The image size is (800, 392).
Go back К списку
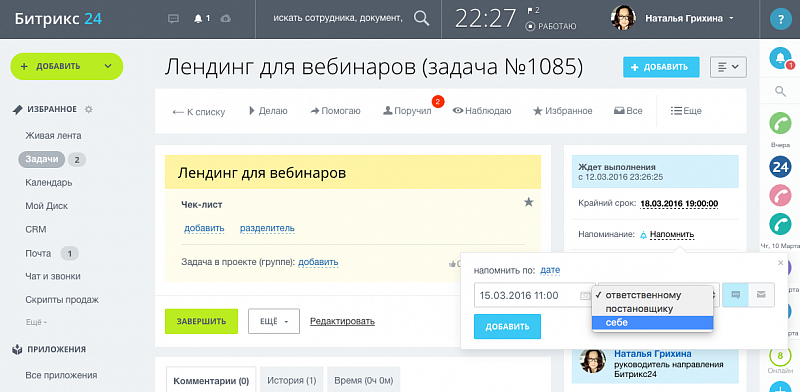pyautogui.click(x=198, y=112)
